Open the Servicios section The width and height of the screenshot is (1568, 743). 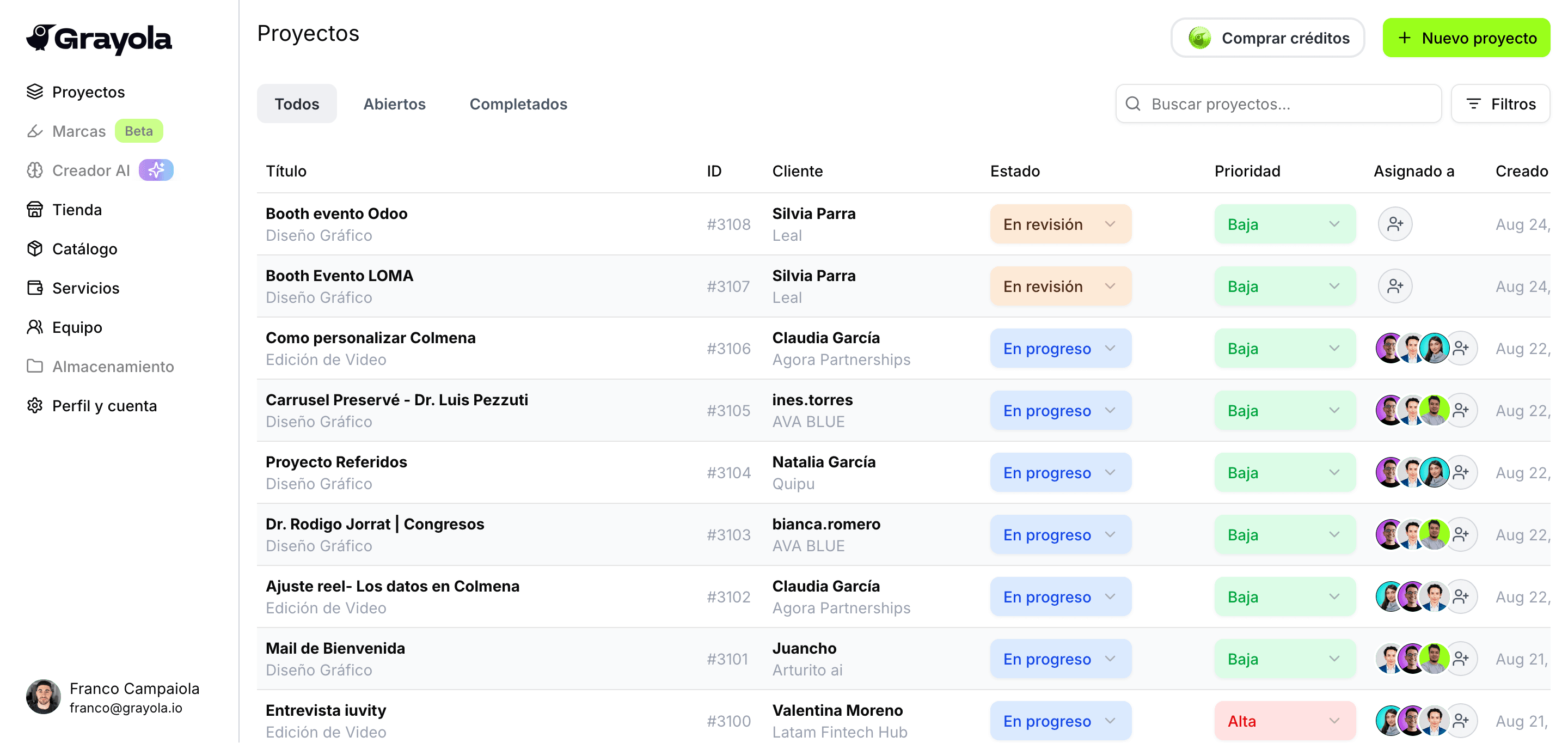coord(85,288)
